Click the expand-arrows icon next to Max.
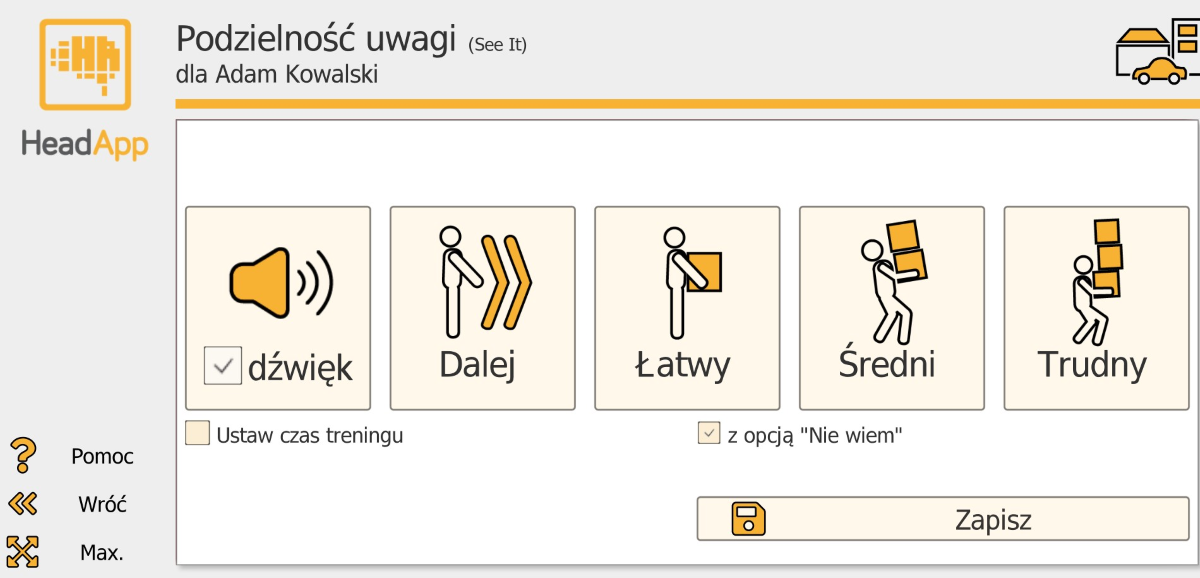The height and width of the screenshot is (578, 1200). pyautogui.click(x=22, y=550)
